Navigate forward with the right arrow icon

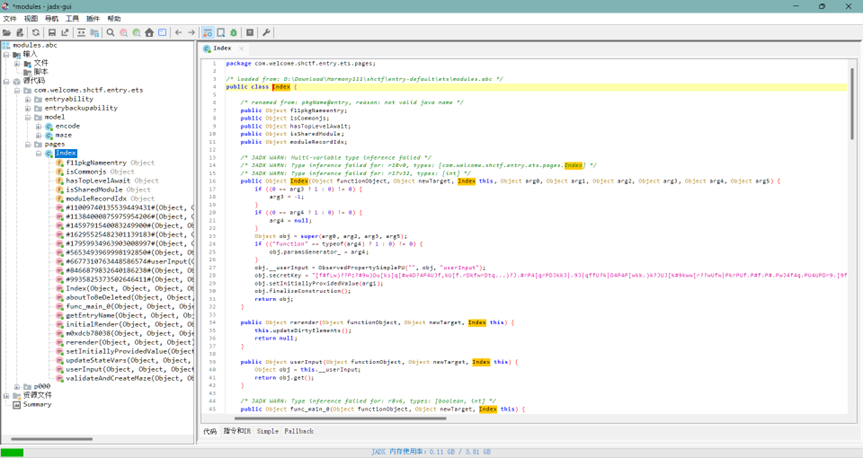192,32
